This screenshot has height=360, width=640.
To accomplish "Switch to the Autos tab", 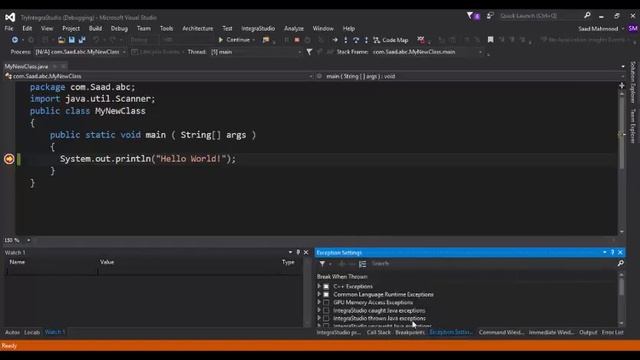I will (x=12, y=332).
